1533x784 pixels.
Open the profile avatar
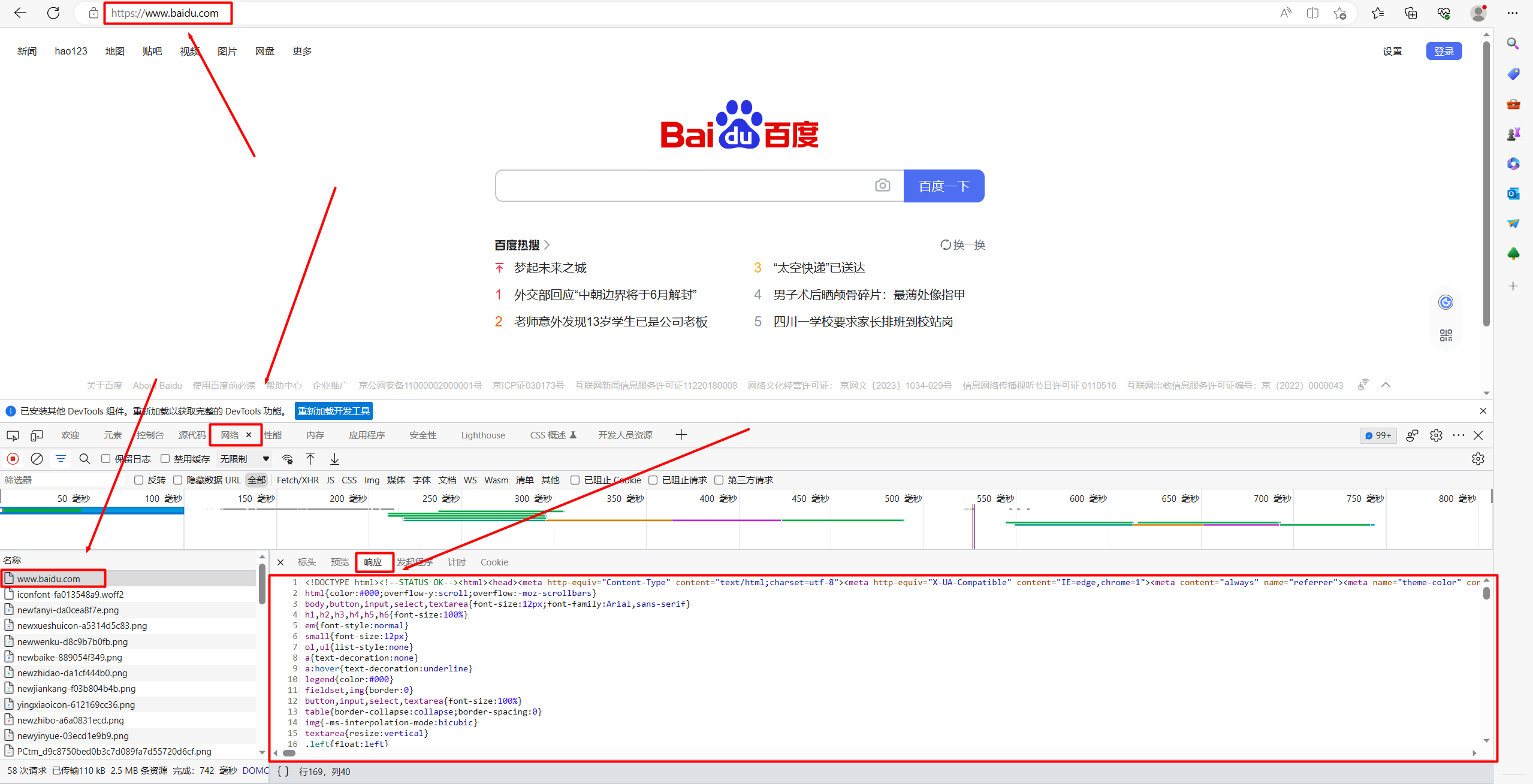tap(1478, 13)
